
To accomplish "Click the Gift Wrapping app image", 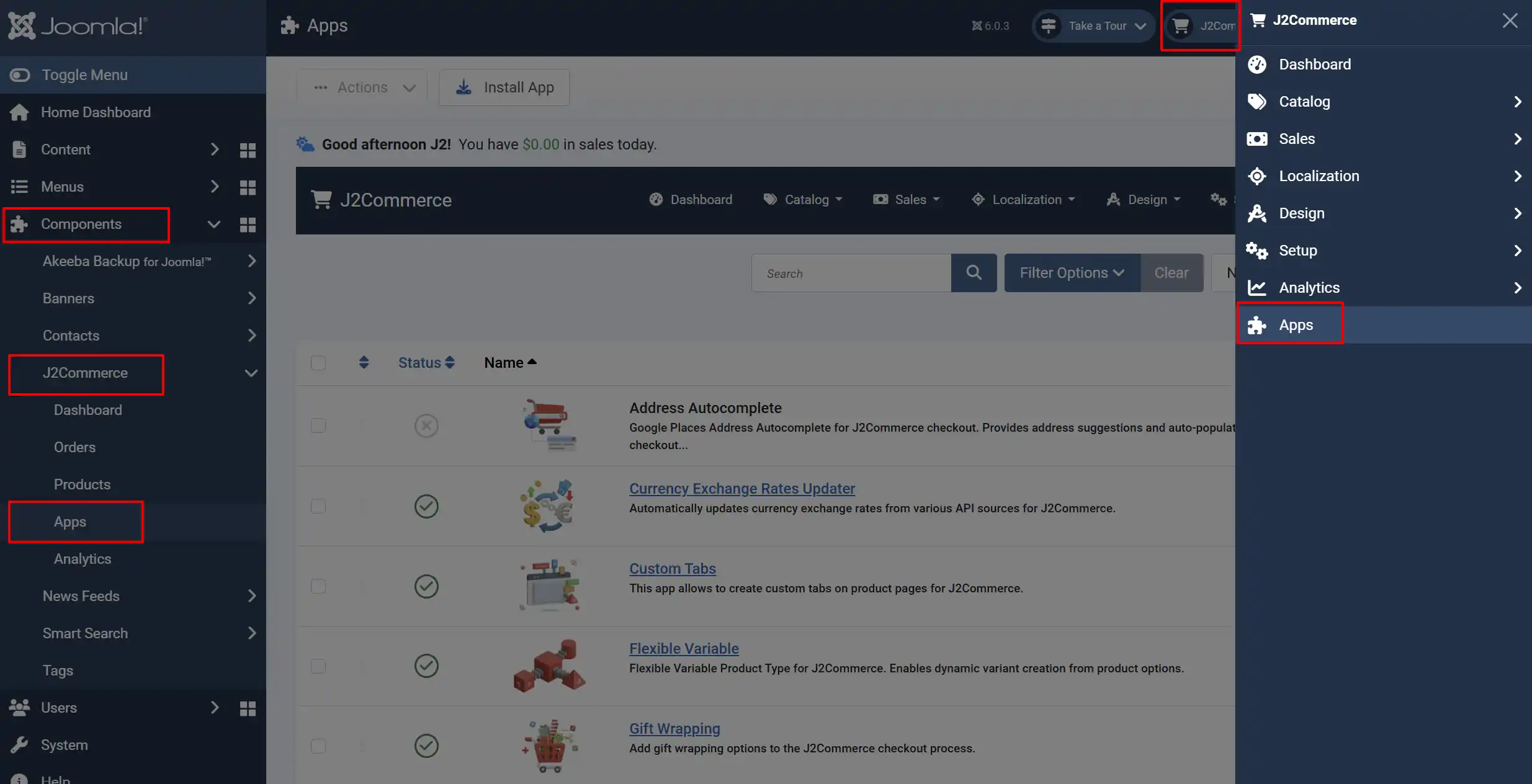I will (550, 746).
